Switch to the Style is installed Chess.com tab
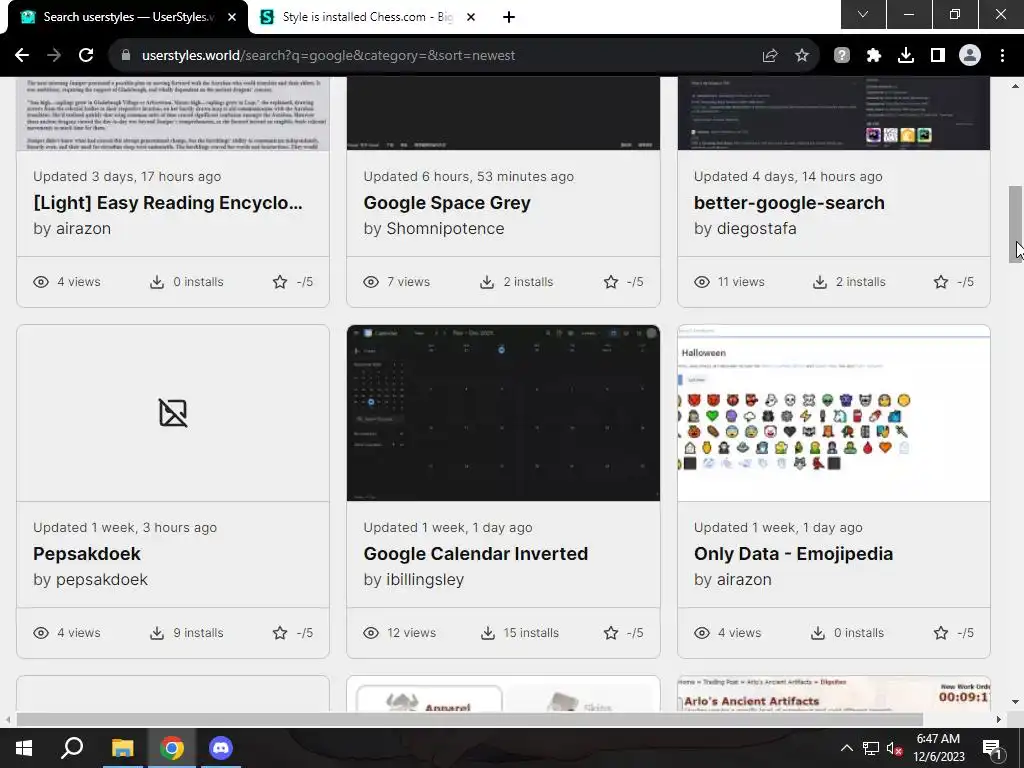1024x768 pixels. (368, 17)
